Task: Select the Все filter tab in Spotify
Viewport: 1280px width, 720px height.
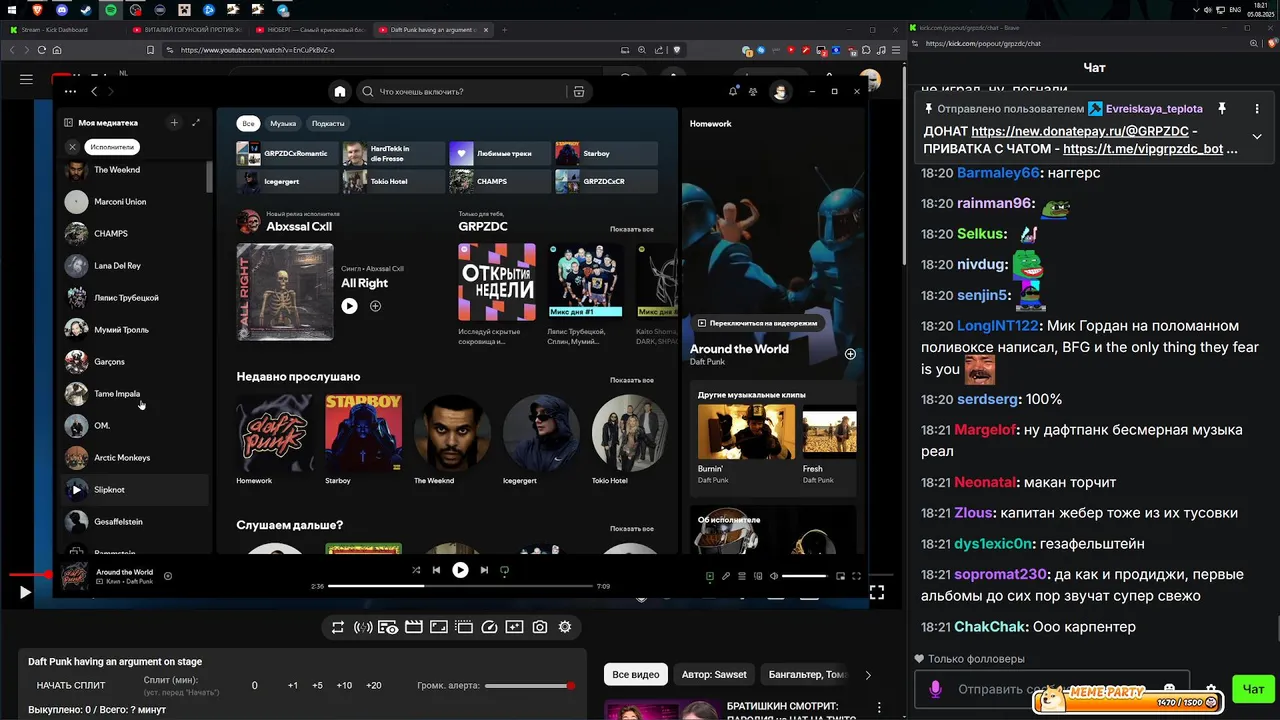Action: [248, 123]
